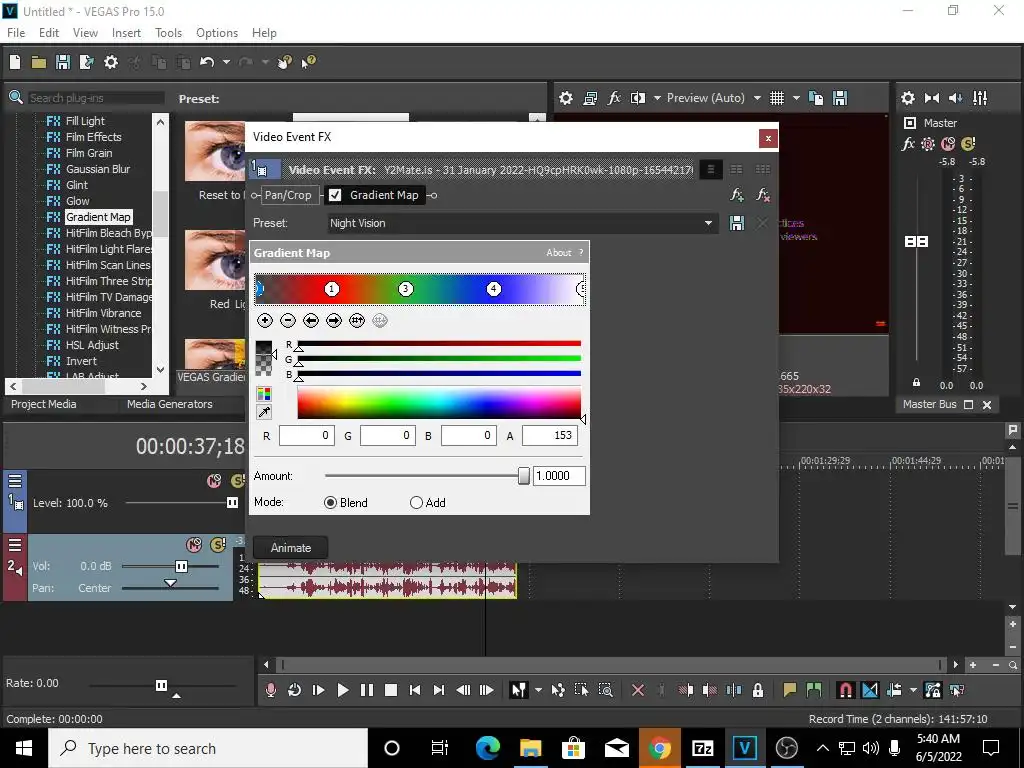Toggle lock event icon in timeline toolbar
Image resolution: width=1024 pixels, height=768 pixels.
(758, 690)
